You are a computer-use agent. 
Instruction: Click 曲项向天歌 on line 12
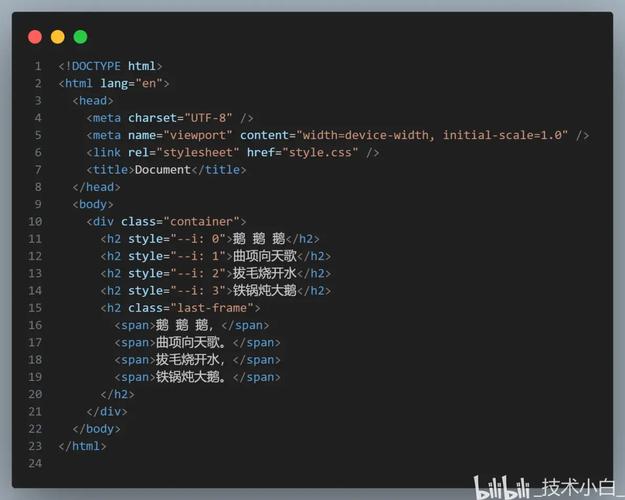(x=265, y=256)
